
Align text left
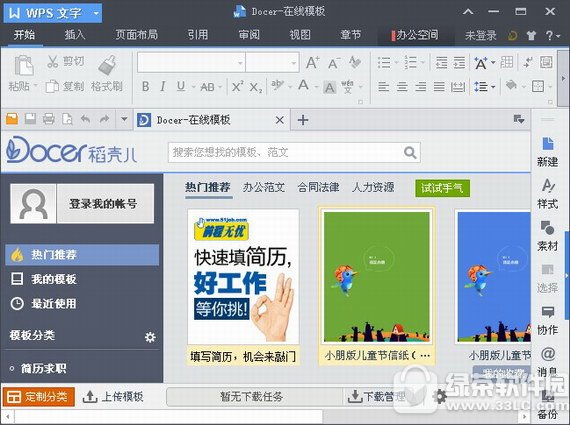384,87
